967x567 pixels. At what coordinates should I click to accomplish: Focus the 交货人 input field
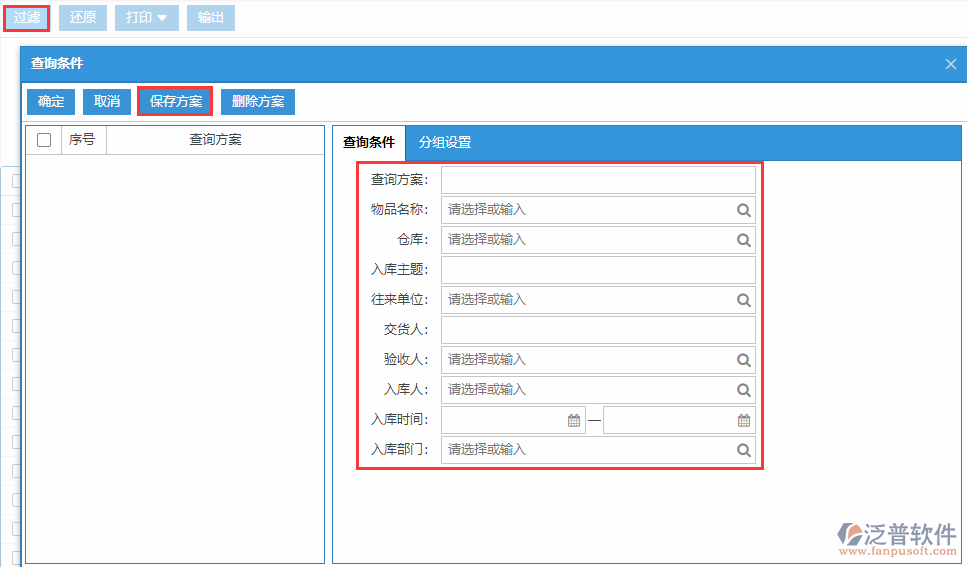click(598, 329)
